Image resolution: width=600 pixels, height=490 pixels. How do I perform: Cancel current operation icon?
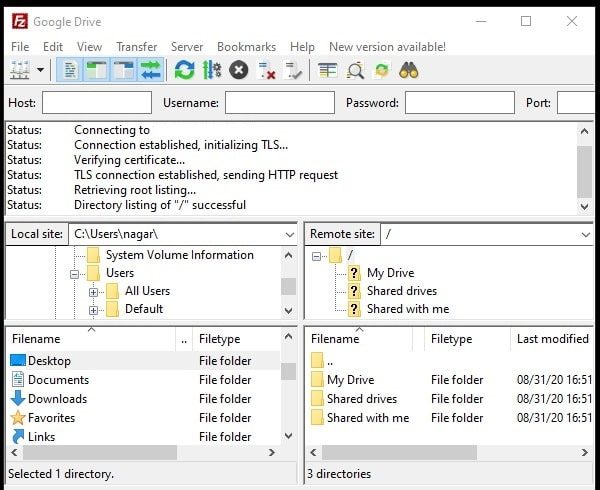pyautogui.click(x=238, y=70)
